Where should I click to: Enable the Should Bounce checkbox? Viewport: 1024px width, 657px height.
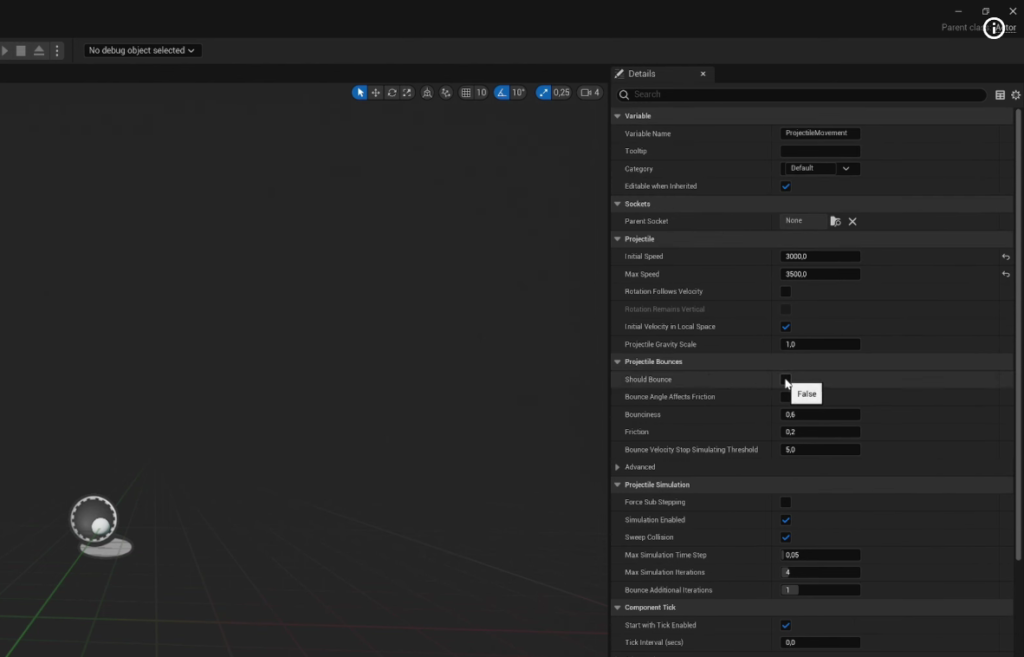(786, 379)
